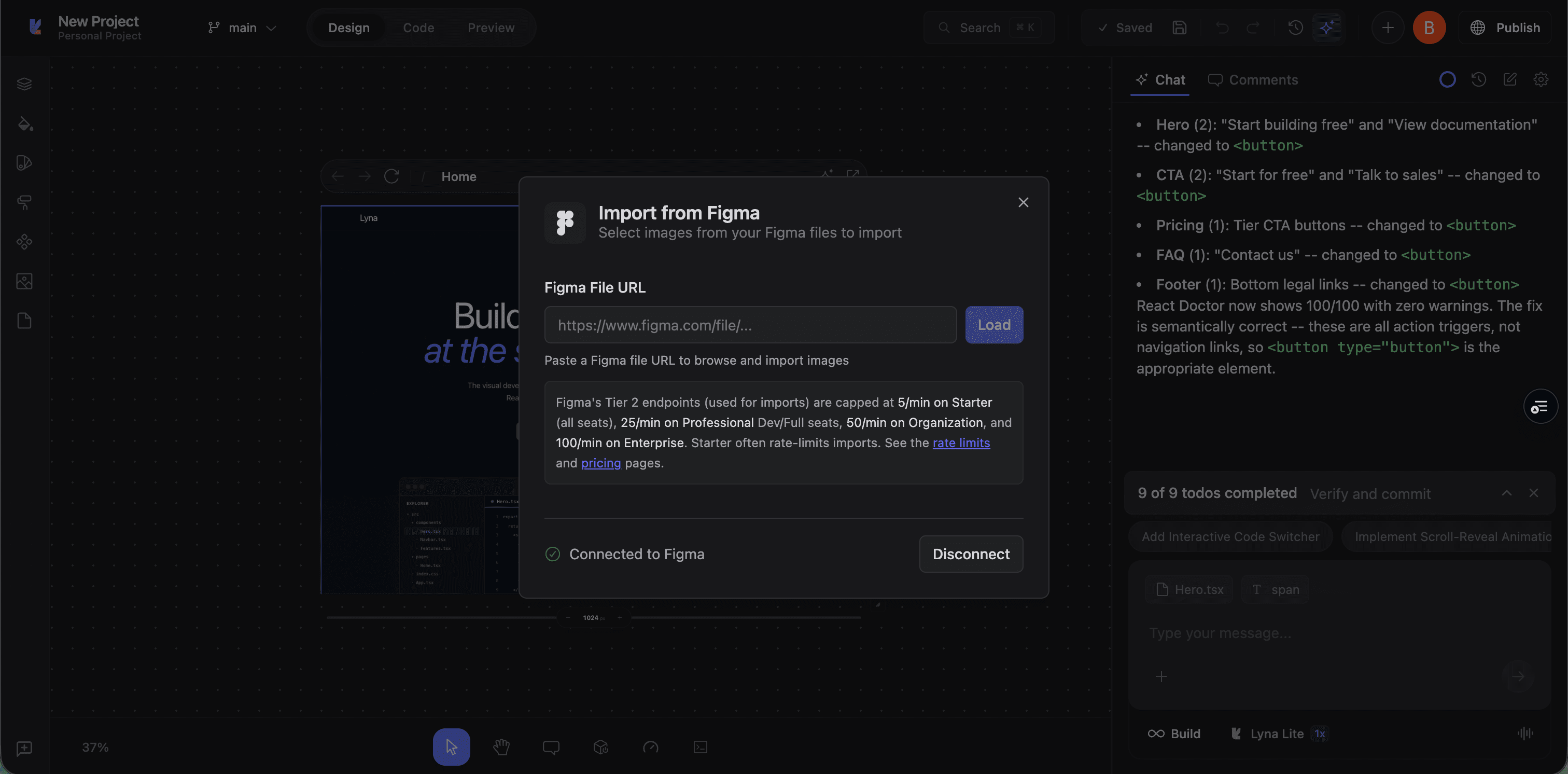The height and width of the screenshot is (774, 1568).
Task: Open the terminal from the bottom toolbar
Action: (x=699, y=747)
